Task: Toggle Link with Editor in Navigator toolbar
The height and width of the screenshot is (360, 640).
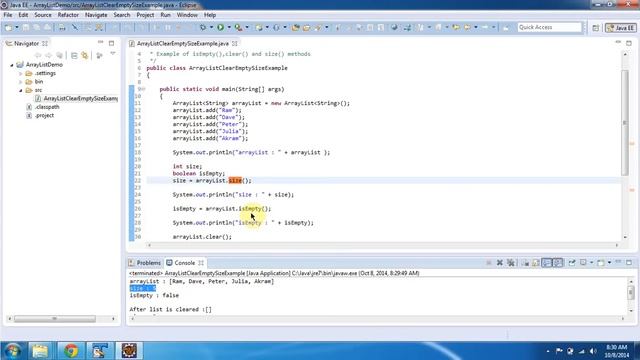Action: tap(85, 56)
